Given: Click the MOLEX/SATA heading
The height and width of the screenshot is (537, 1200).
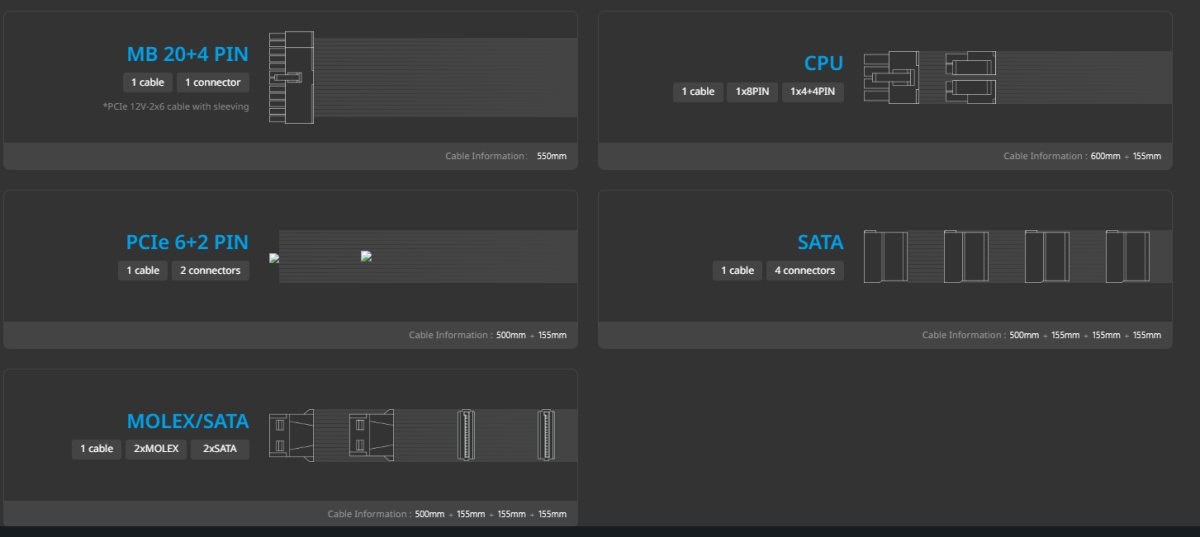Looking at the screenshot, I should tap(187, 421).
